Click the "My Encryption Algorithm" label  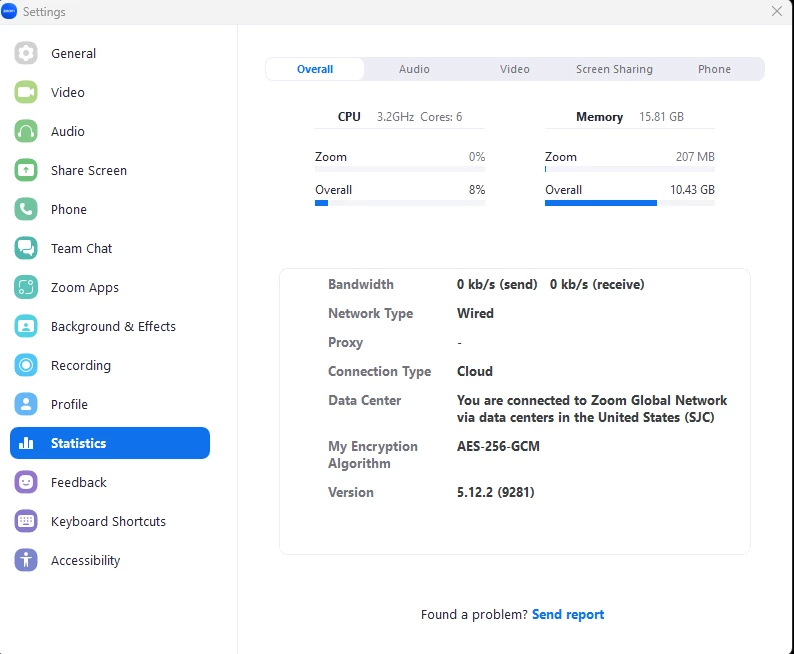click(373, 455)
